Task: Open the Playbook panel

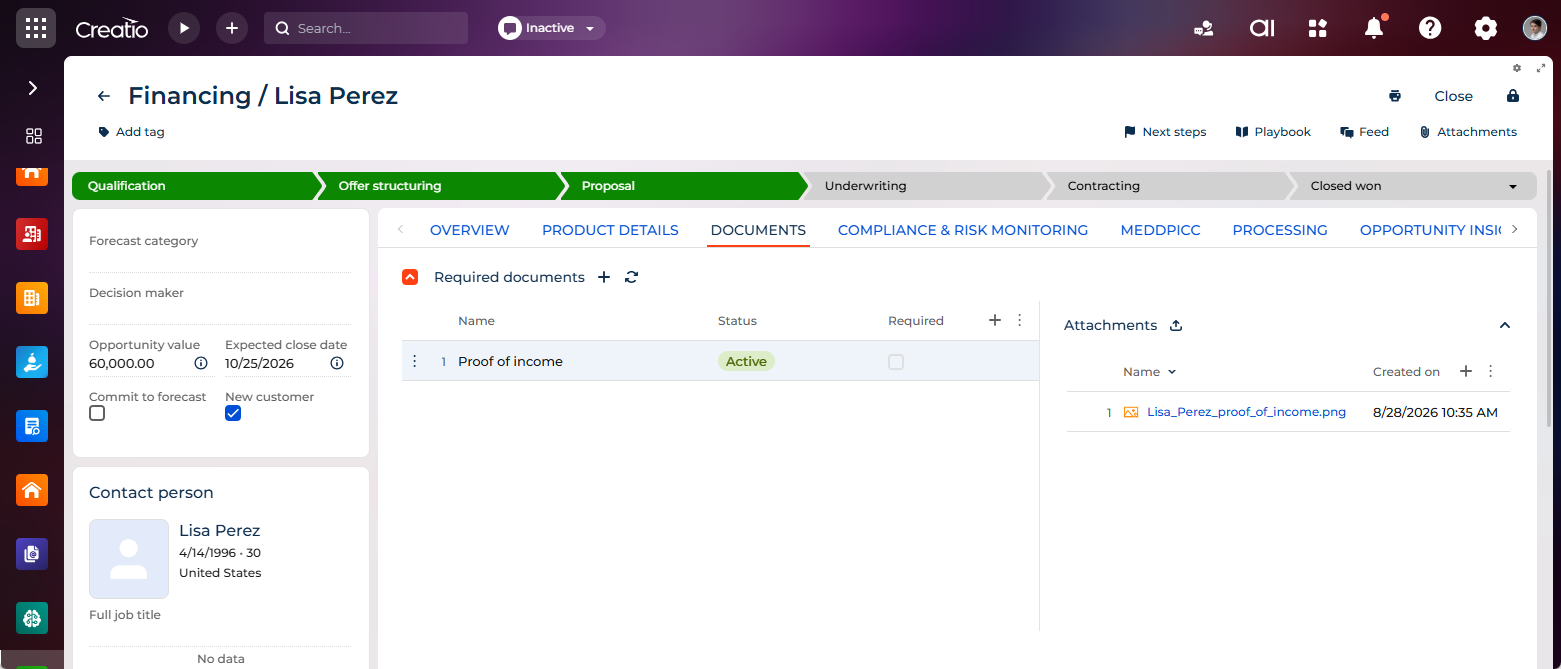Action: 1273,132
